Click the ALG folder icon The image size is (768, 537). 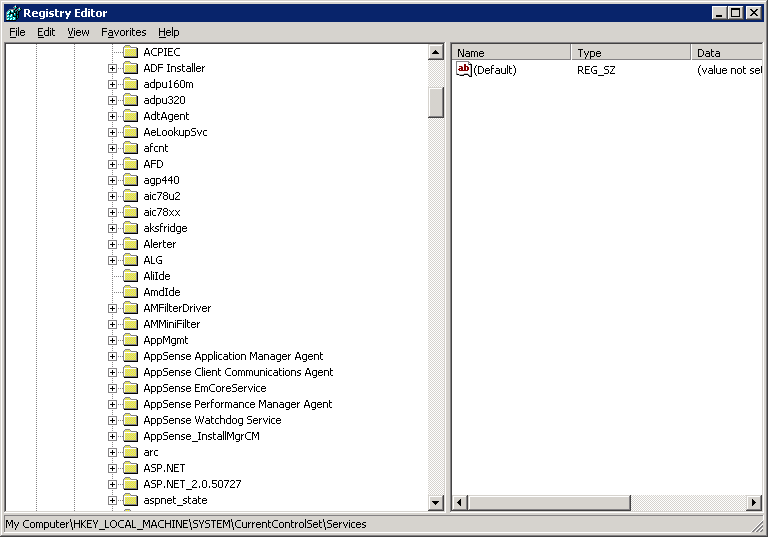tap(130, 260)
